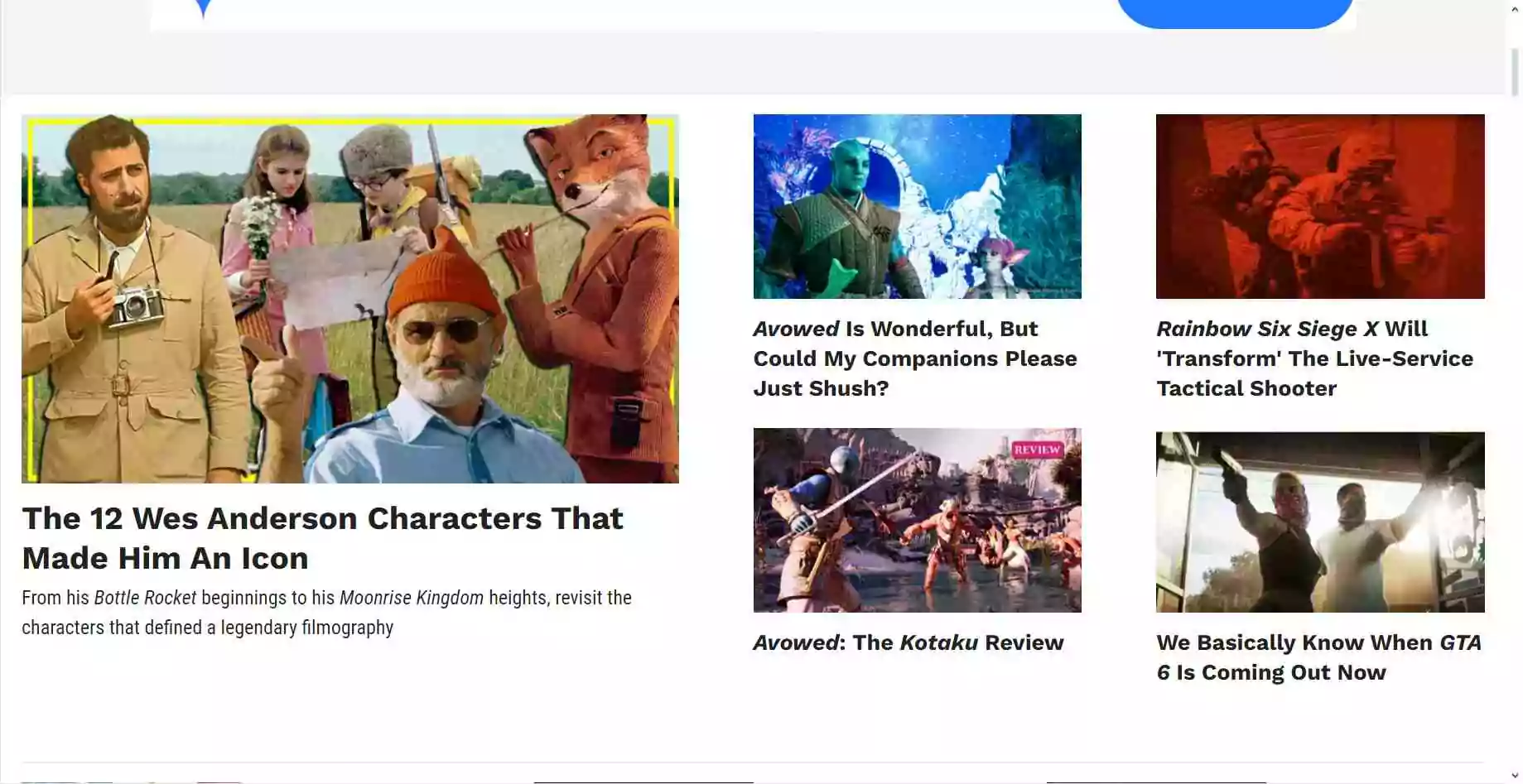The width and height of the screenshot is (1523, 784).
Task: Open 'The 12 Wes Anderson Characters' headline
Action: pos(323,538)
